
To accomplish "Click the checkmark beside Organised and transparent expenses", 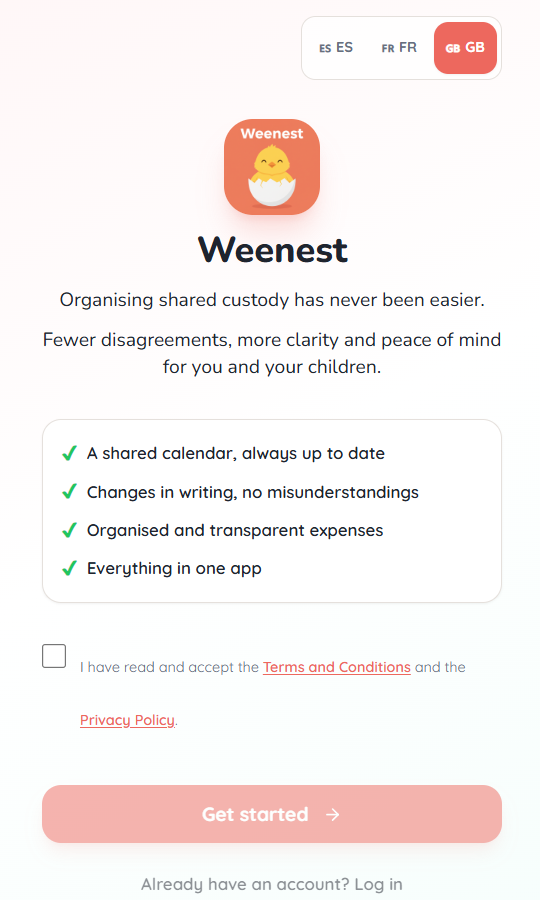I will (69, 530).
